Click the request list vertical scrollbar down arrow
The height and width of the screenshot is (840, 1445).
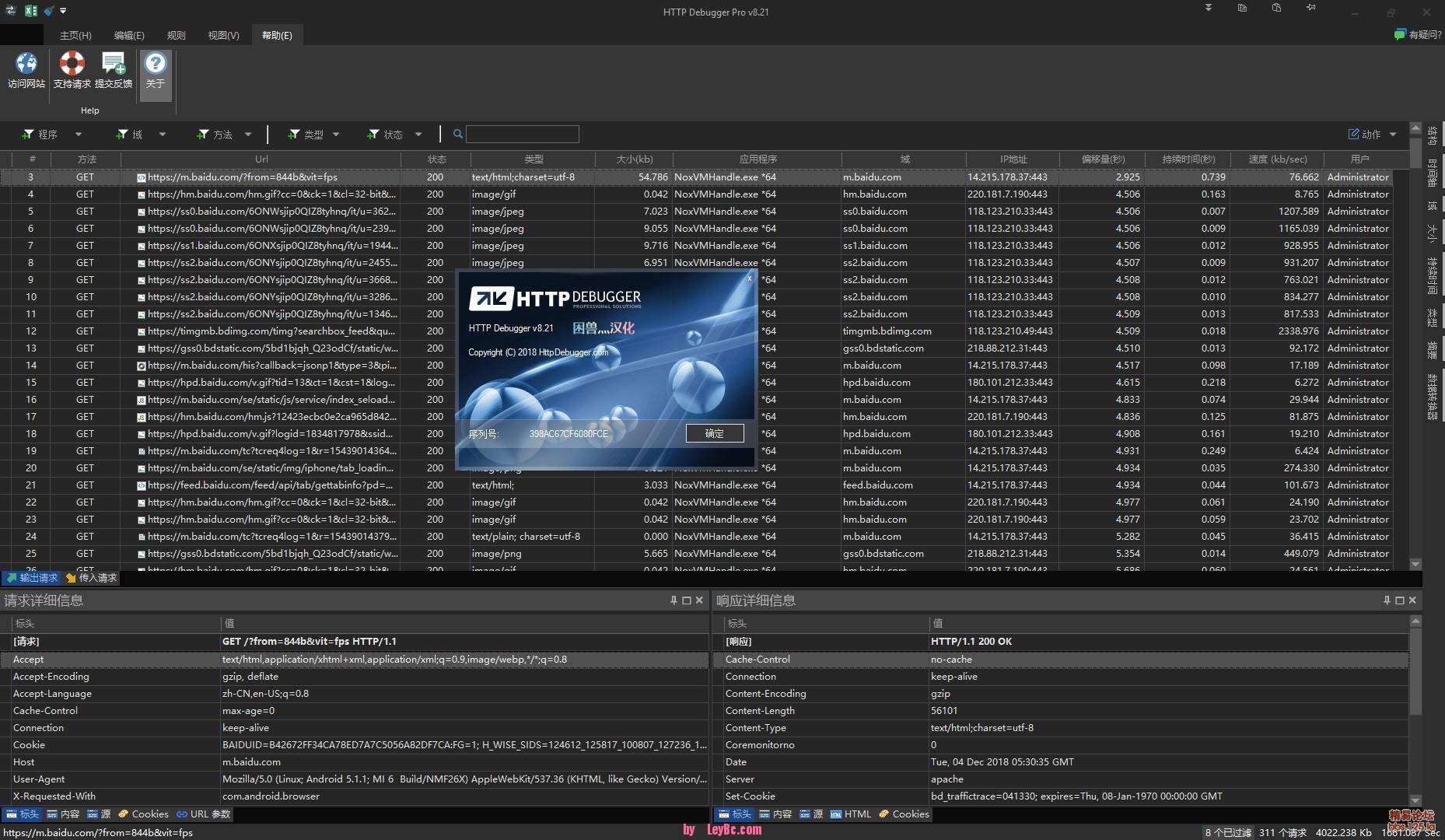(x=1415, y=564)
